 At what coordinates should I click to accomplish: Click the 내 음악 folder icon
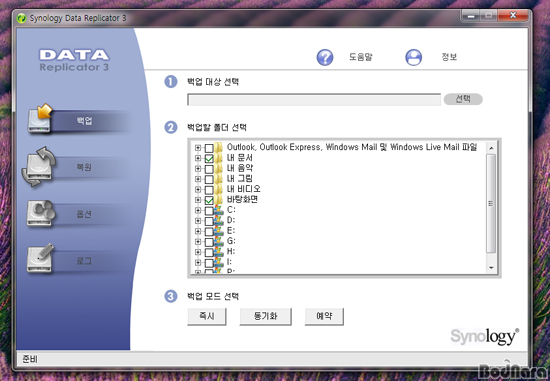pyautogui.click(x=219, y=168)
